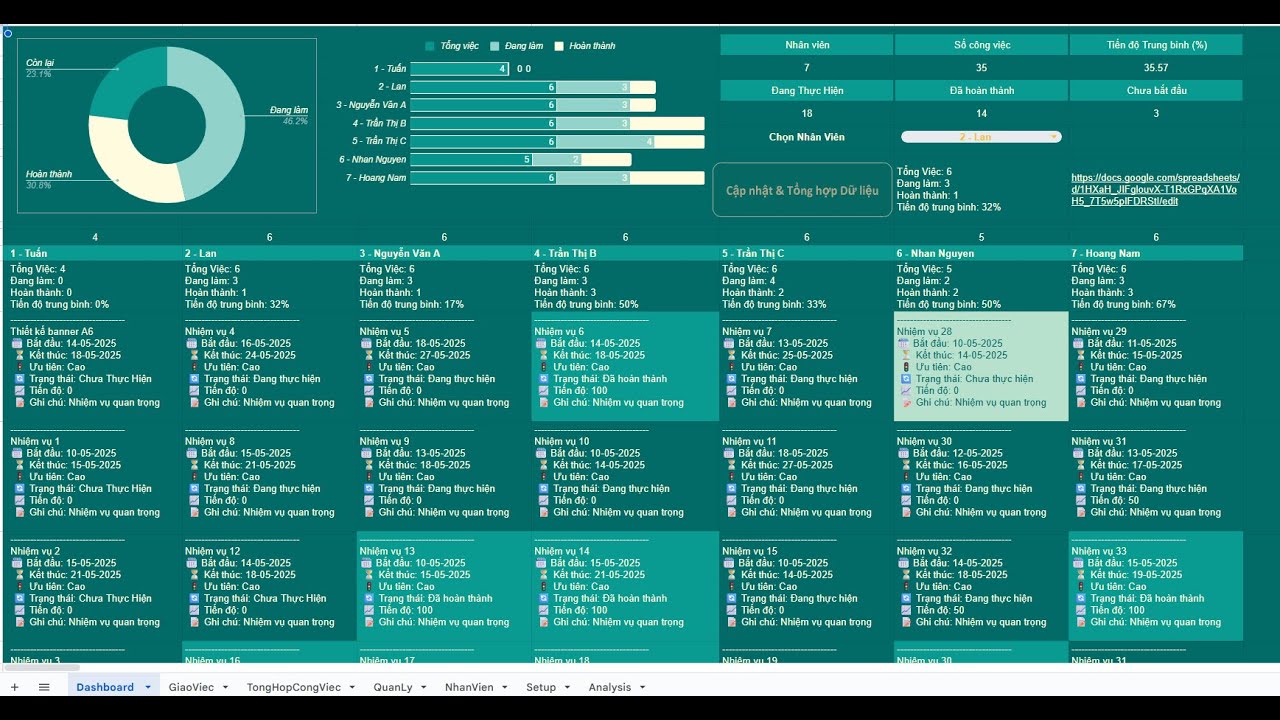Open the NhanVien tab dropdown arrow
1280x720 pixels.
[x=505, y=688]
